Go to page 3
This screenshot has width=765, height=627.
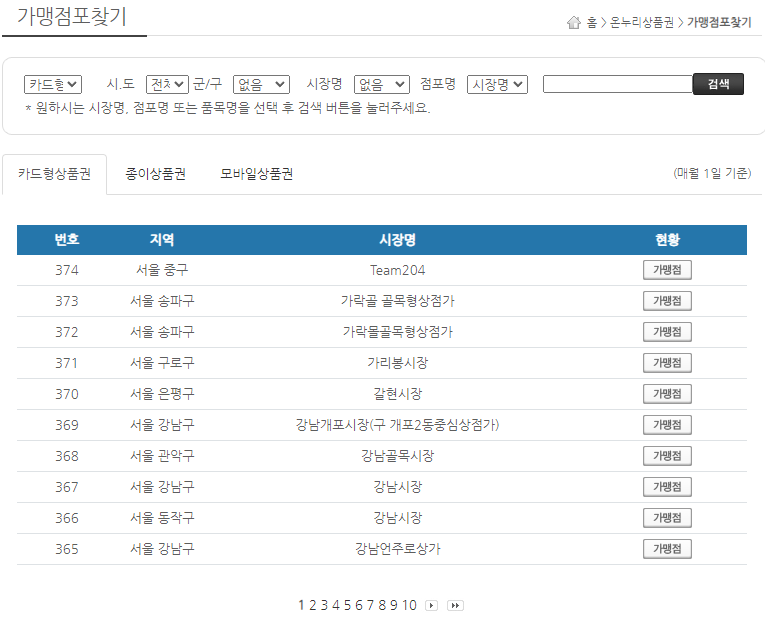tap(324, 606)
